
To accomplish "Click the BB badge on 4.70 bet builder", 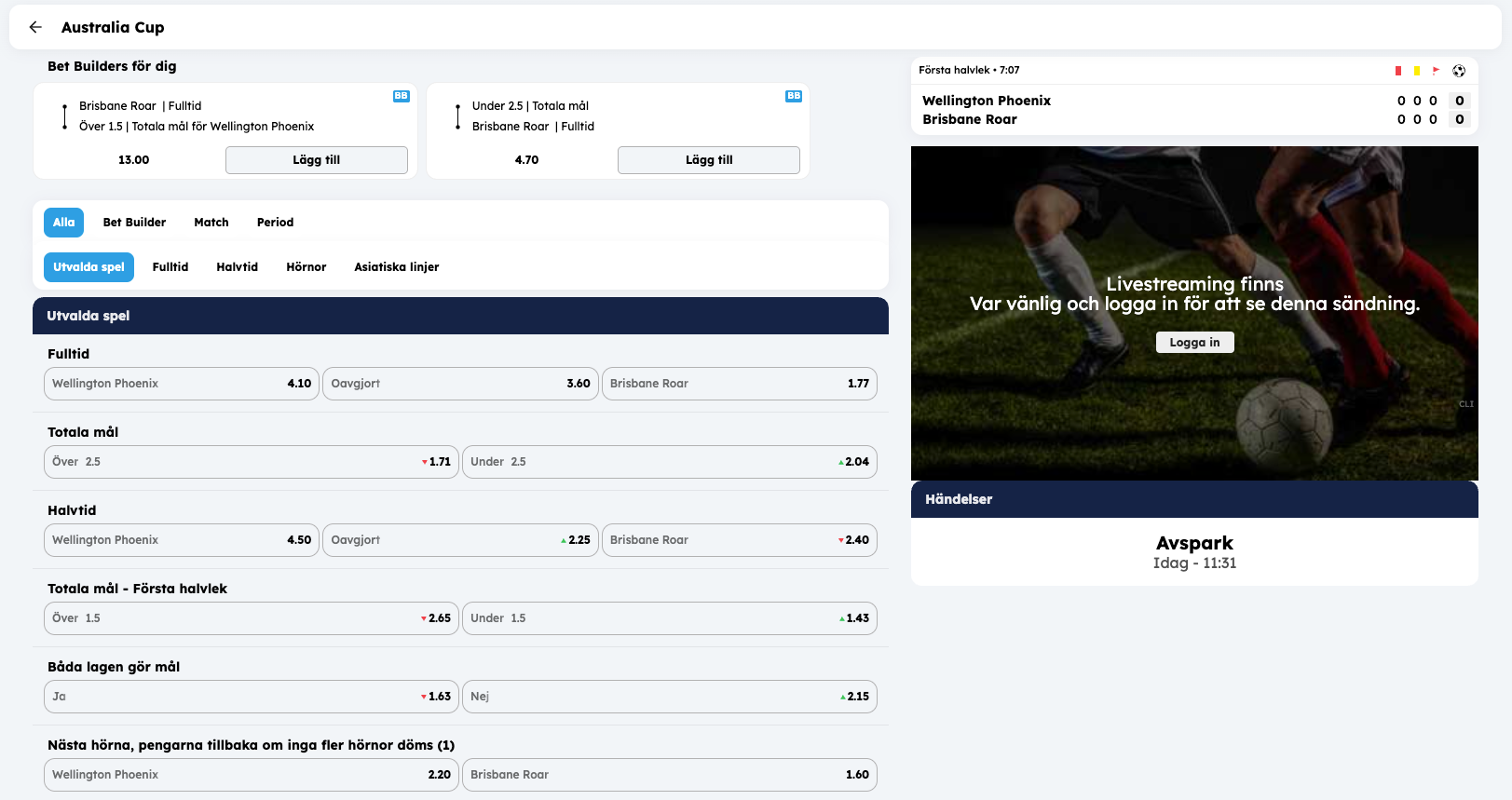I will pos(793,96).
